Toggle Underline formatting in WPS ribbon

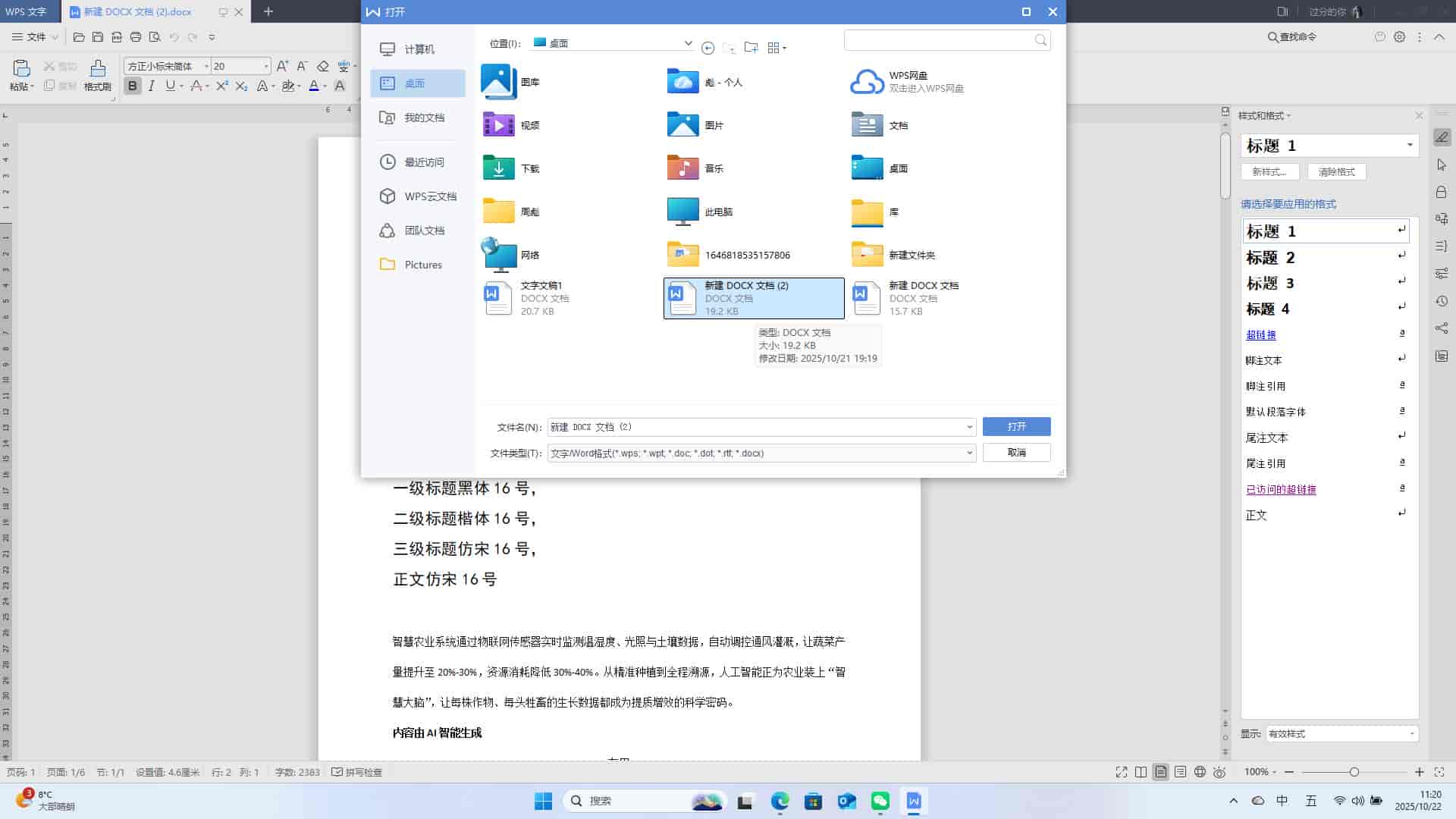point(170,86)
